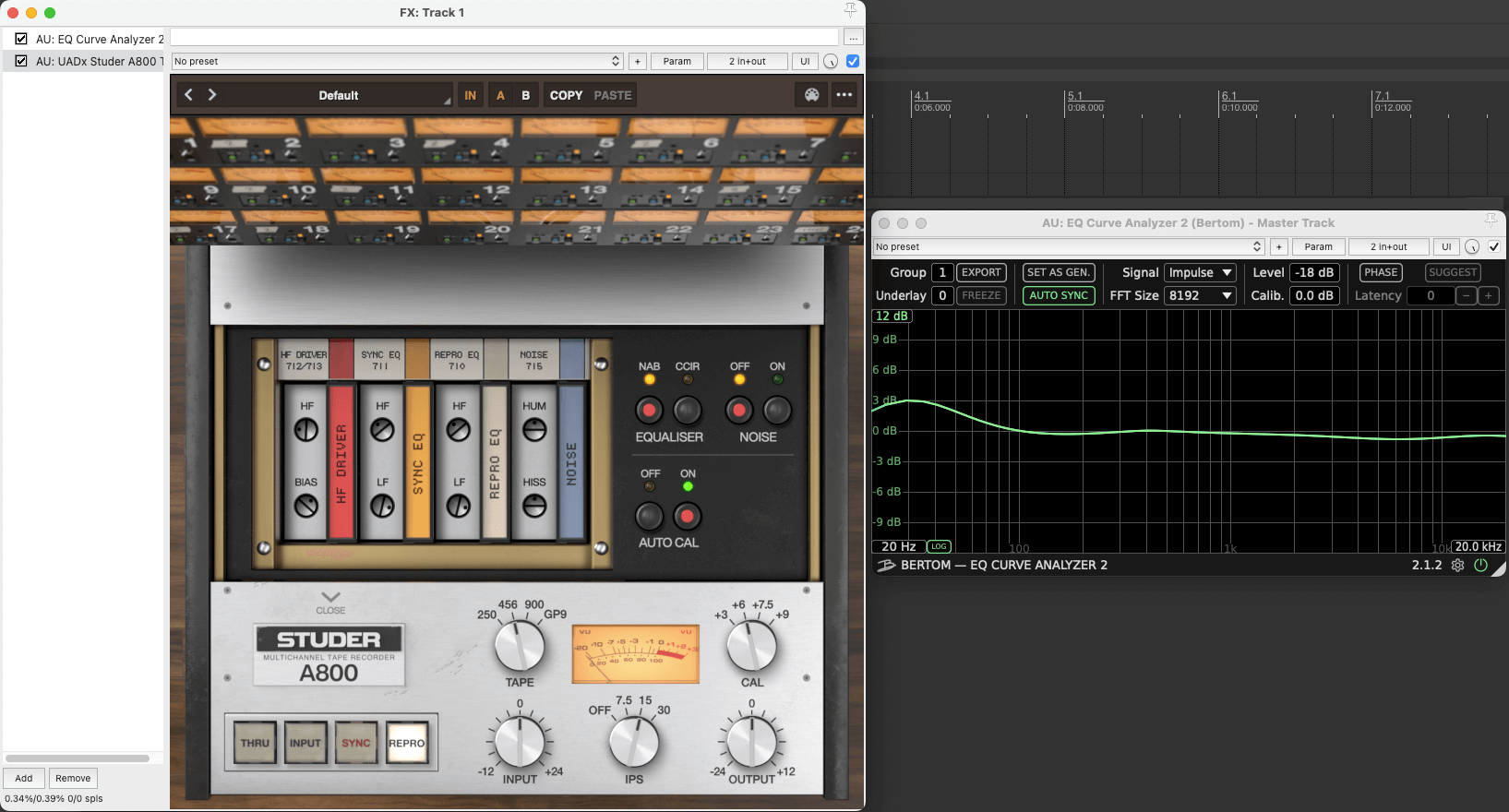Click the Remove button below the FX list
Image resolution: width=1509 pixels, height=812 pixels.
(73, 778)
